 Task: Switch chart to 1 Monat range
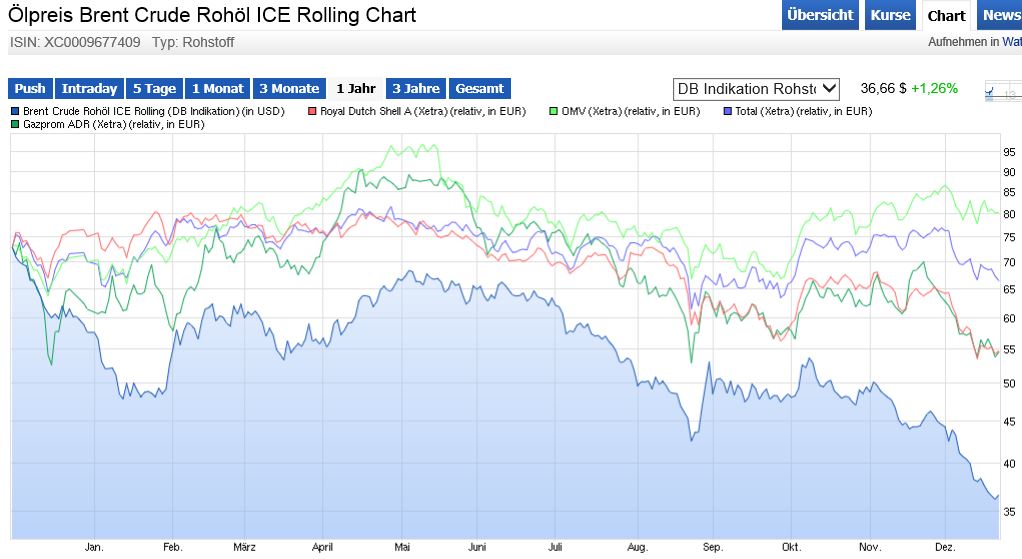click(x=217, y=88)
